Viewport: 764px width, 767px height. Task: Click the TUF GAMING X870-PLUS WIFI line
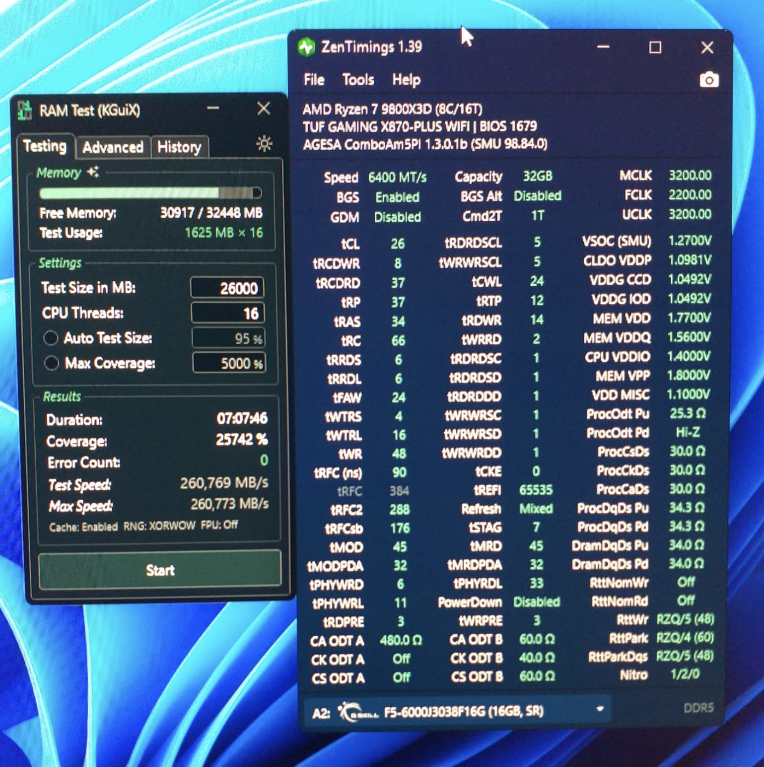pos(420,126)
